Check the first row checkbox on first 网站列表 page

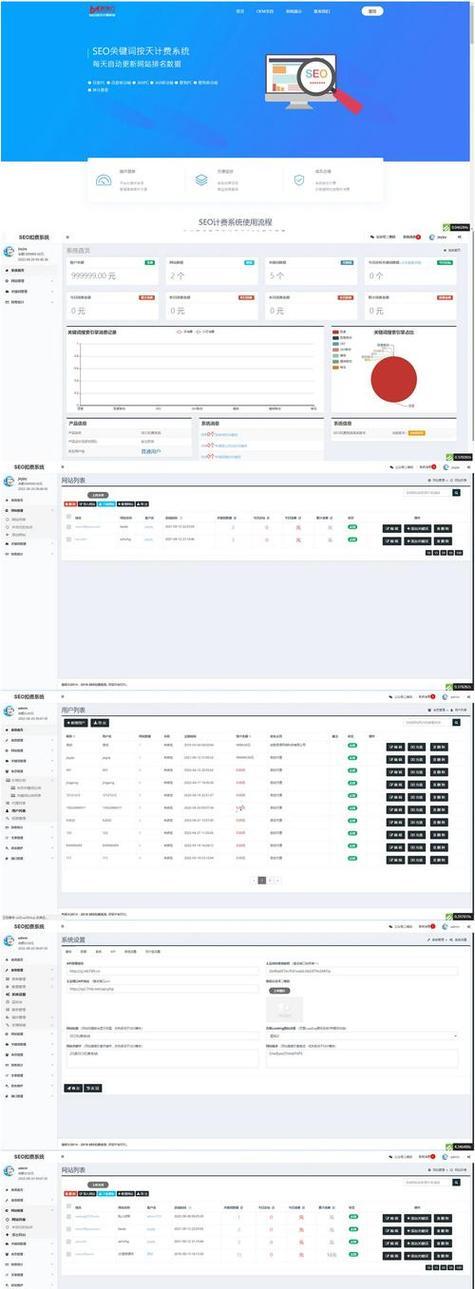point(69,525)
